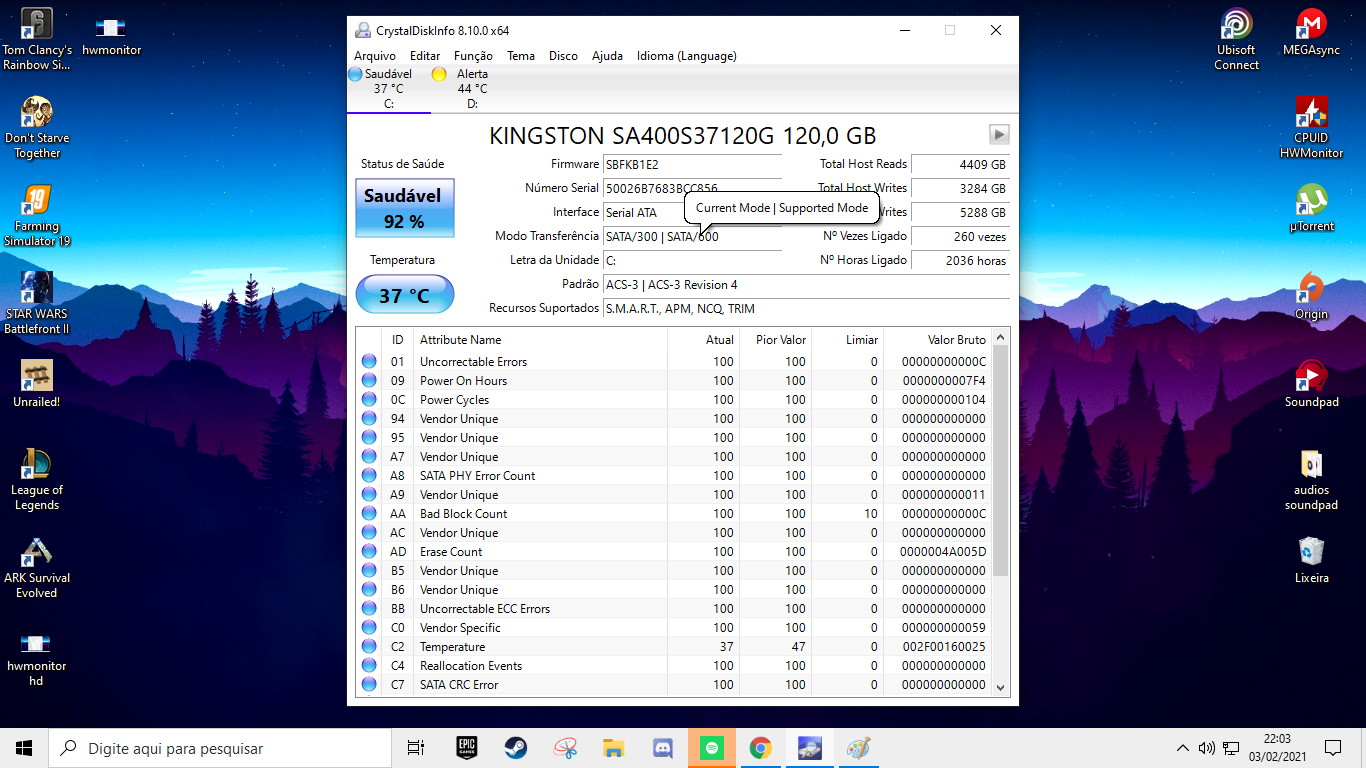The width and height of the screenshot is (1366, 768).
Task: Select the Power On Hours attribute row
Action: click(x=674, y=381)
